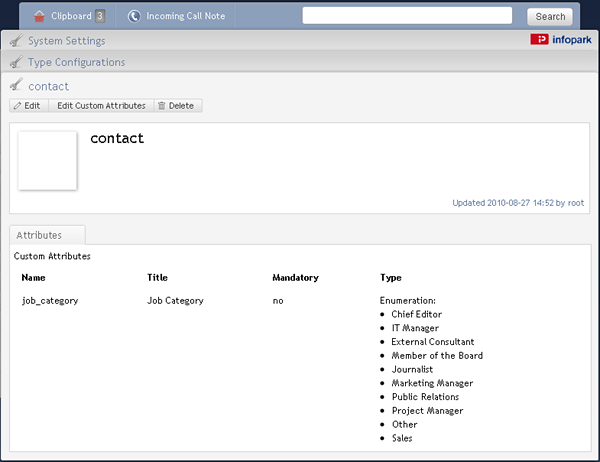Click the Custom Attributes label
Image resolution: width=600 pixels, height=462 pixels.
pyautogui.click(x=52, y=256)
